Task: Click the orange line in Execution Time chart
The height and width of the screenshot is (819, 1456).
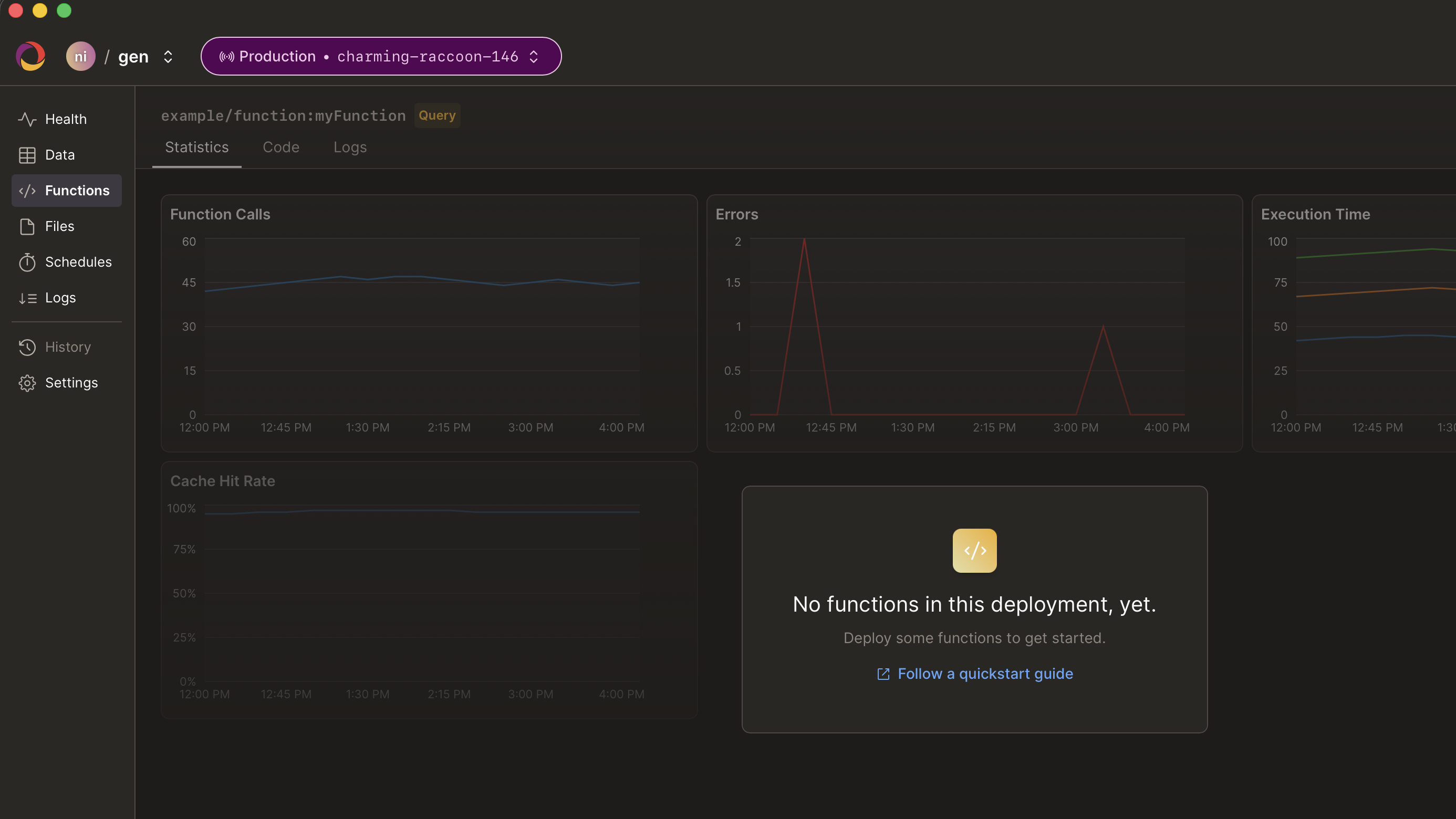Action: tap(1376, 291)
